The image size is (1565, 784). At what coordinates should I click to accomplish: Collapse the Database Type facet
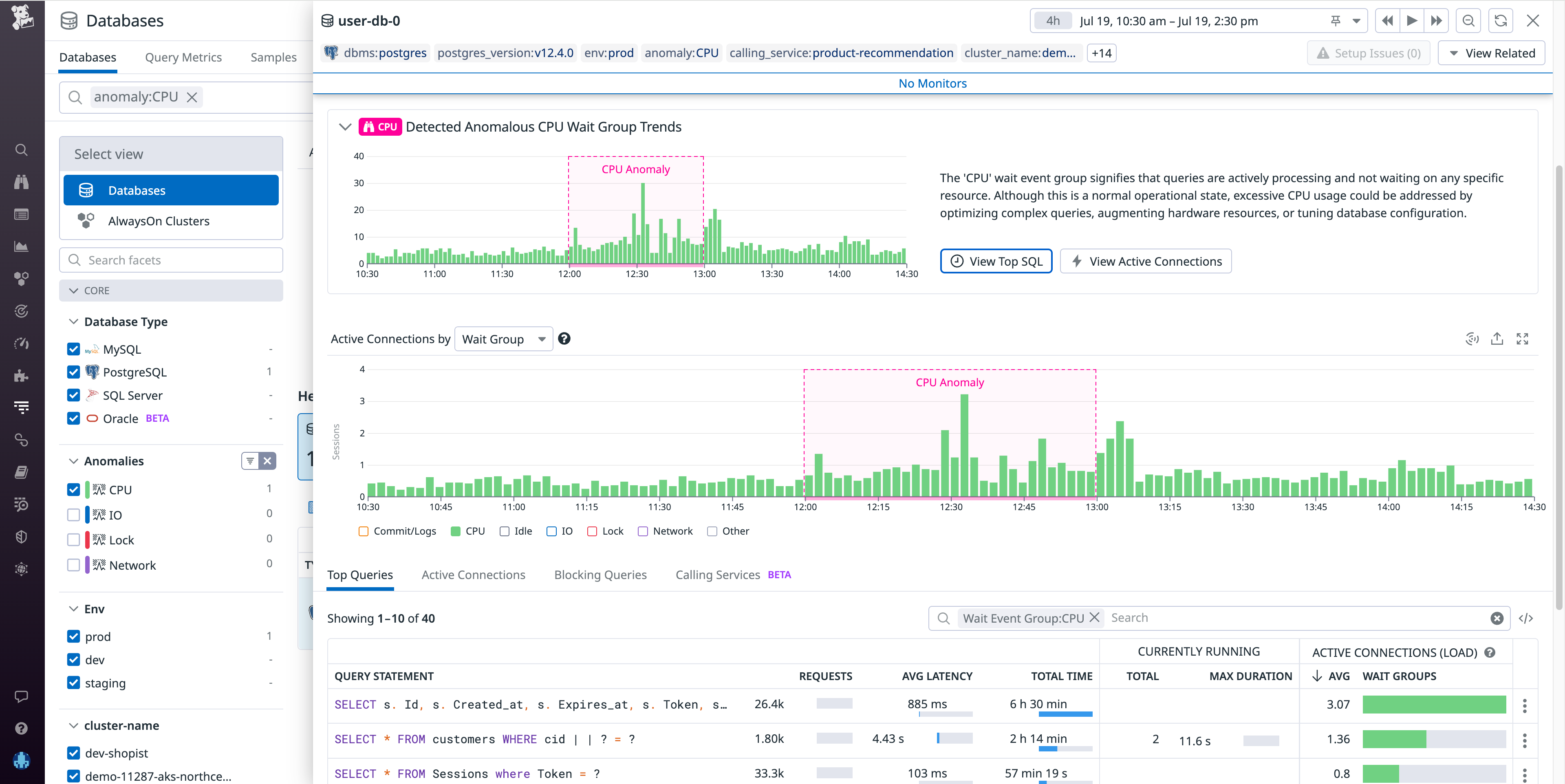pyautogui.click(x=73, y=321)
